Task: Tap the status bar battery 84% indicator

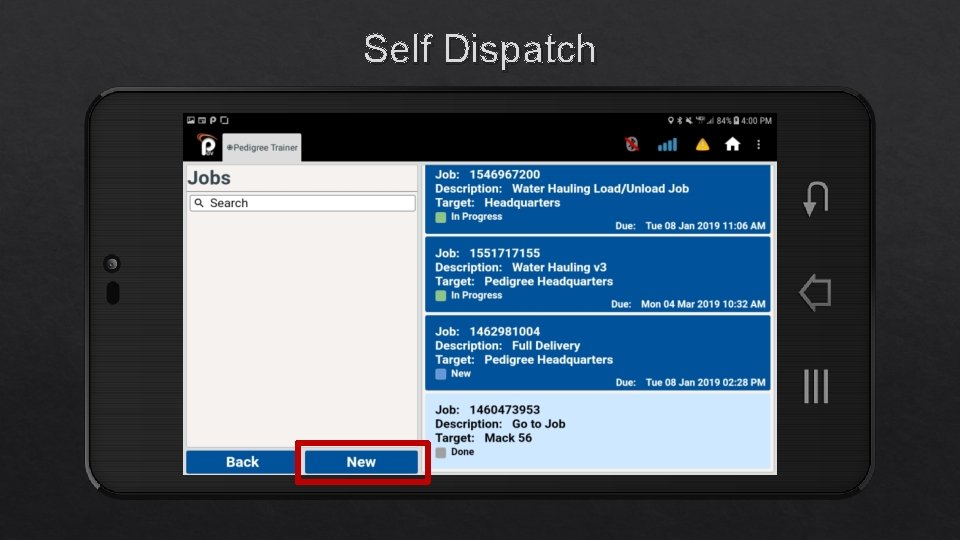Action: 727,121
